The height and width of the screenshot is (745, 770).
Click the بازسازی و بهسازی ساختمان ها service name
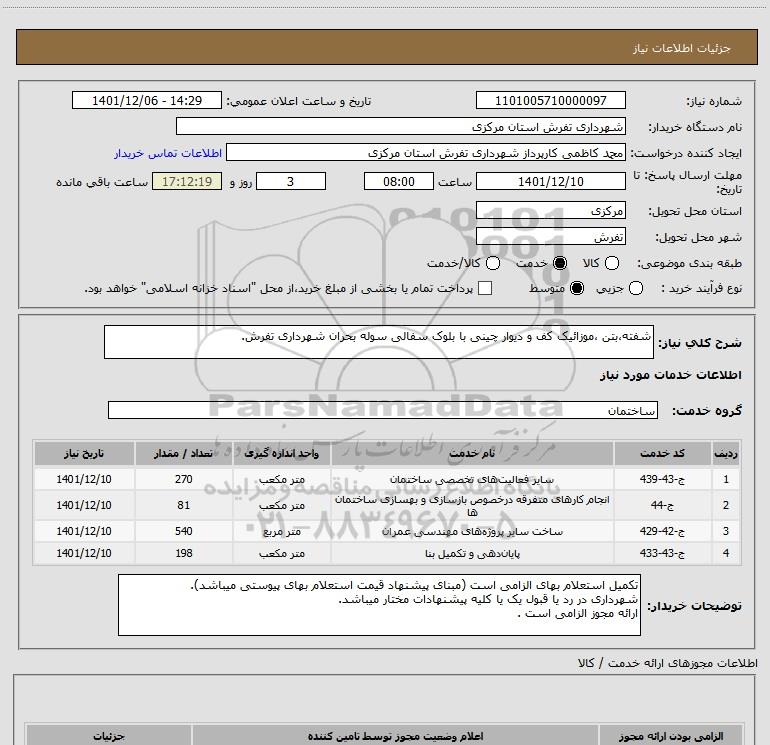(x=472, y=505)
